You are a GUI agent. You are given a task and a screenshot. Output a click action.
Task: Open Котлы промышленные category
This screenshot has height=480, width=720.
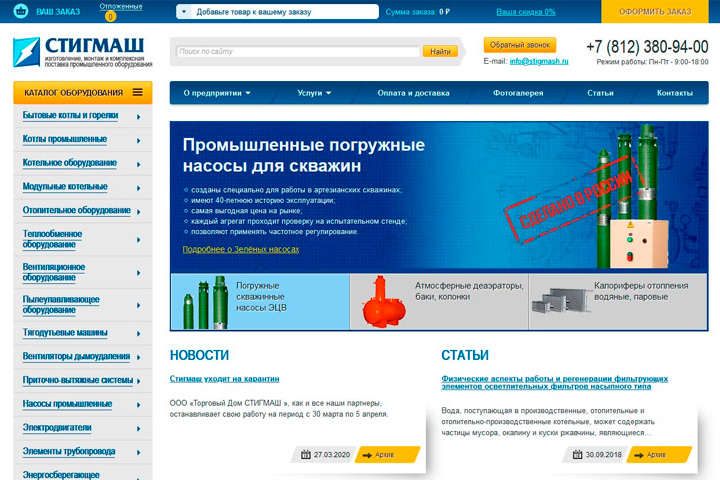tap(65, 139)
